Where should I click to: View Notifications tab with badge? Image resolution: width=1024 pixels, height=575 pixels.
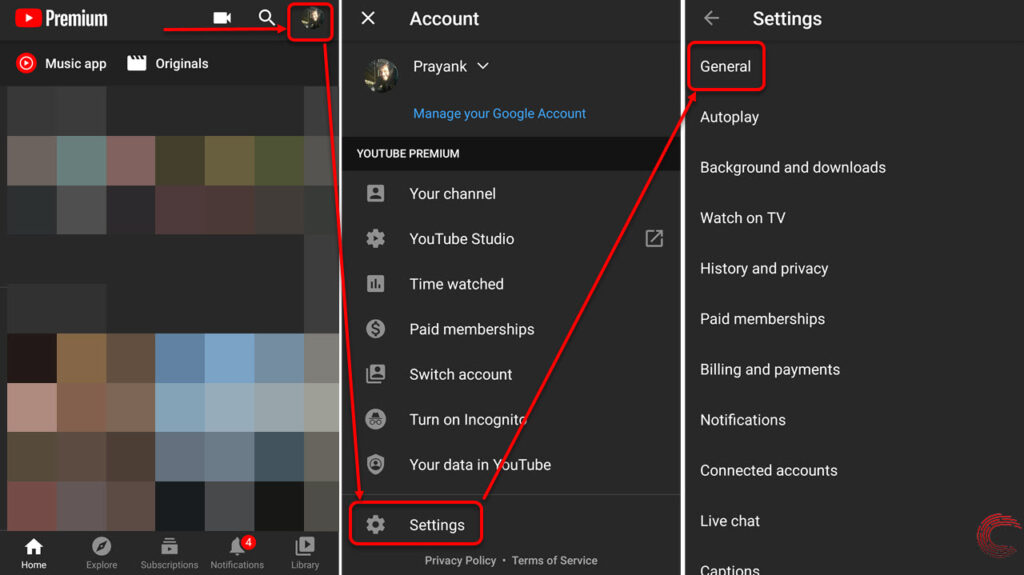pos(237,552)
